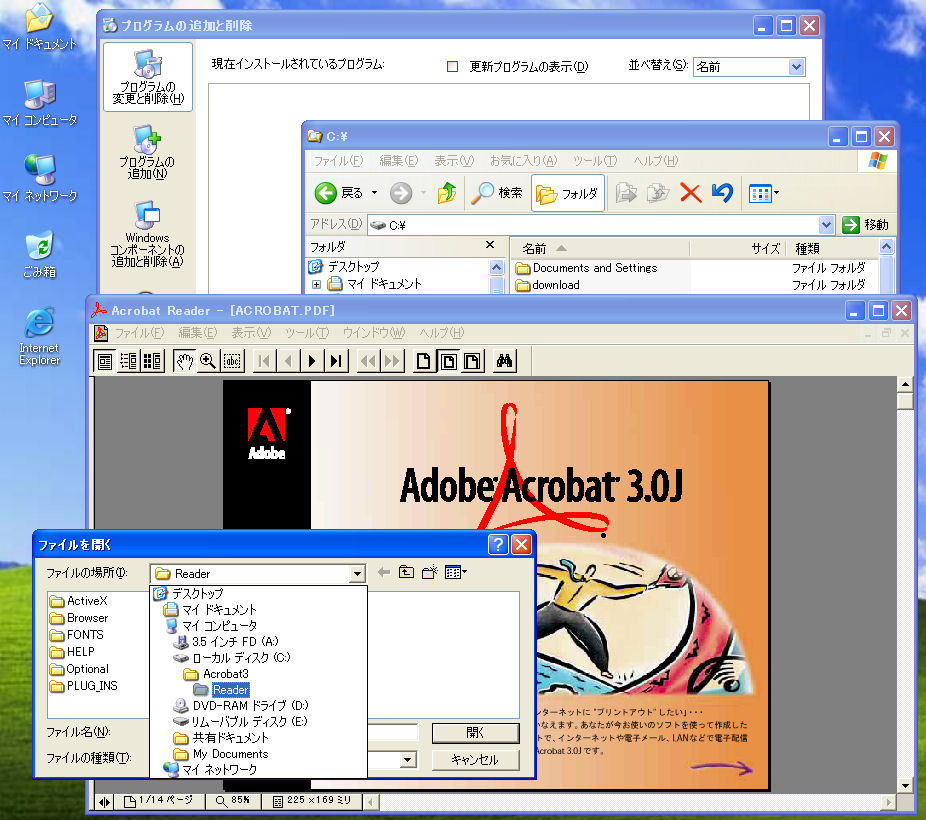The height and width of the screenshot is (820, 926).
Task: Open the View menu in Explorer window
Action: pos(454,161)
